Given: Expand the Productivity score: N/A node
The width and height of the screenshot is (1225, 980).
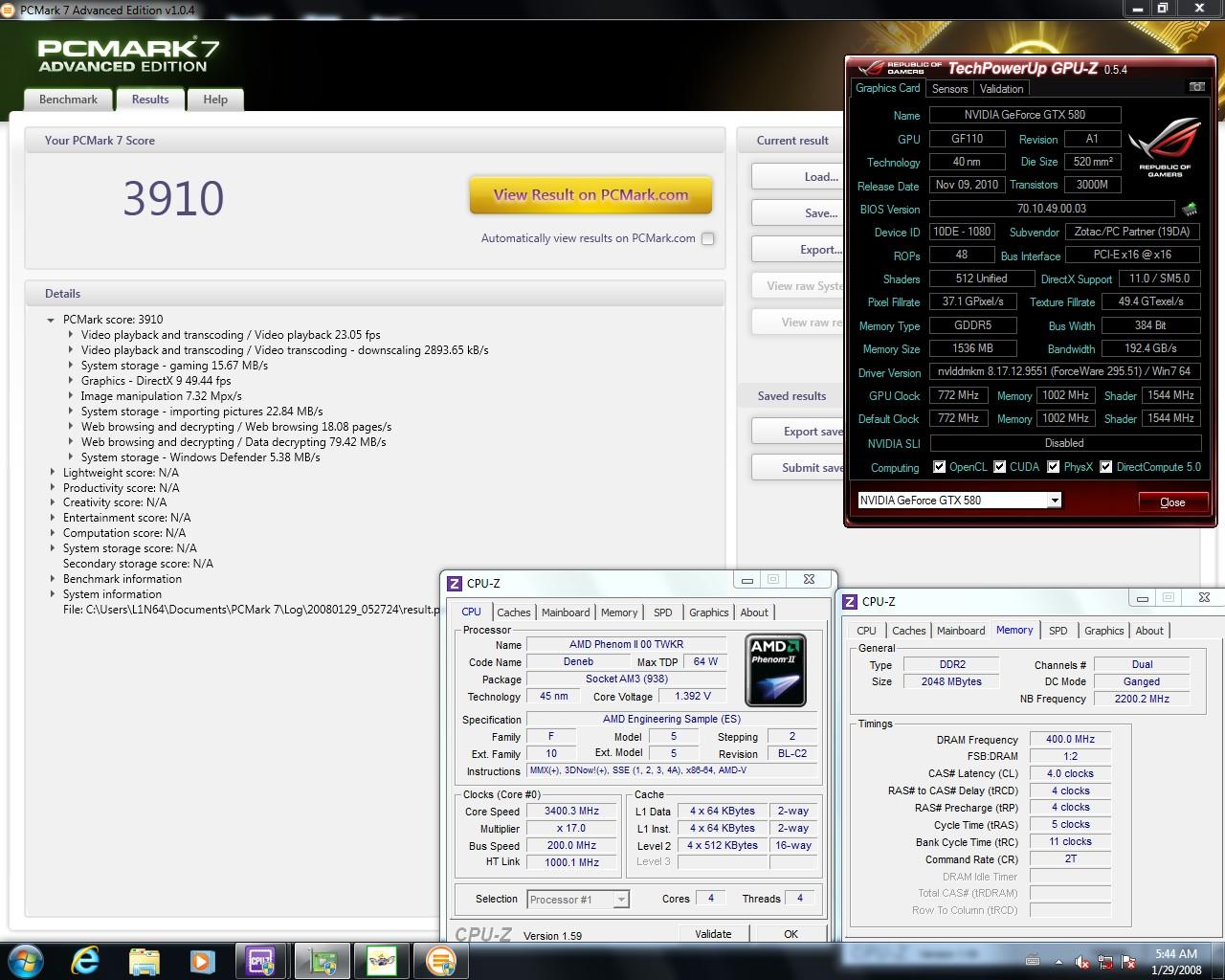Looking at the screenshot, I should [53, 488].
